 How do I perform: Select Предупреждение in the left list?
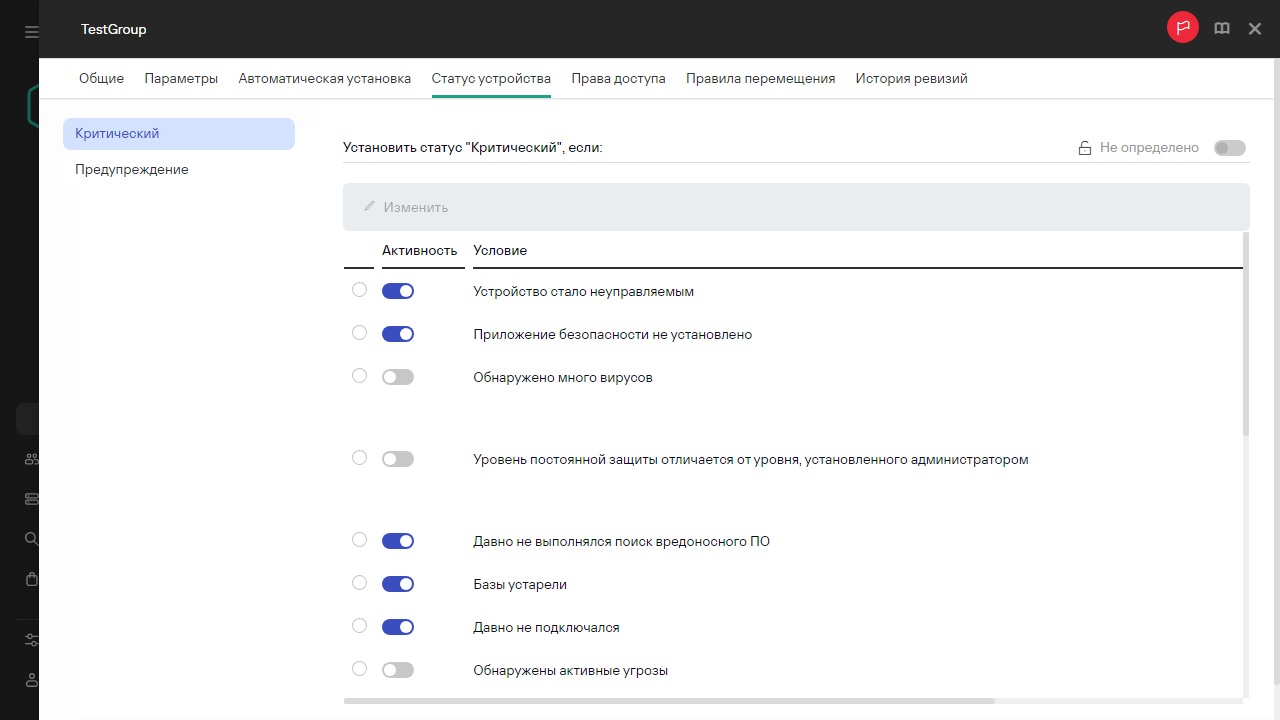tap(179, 170)
